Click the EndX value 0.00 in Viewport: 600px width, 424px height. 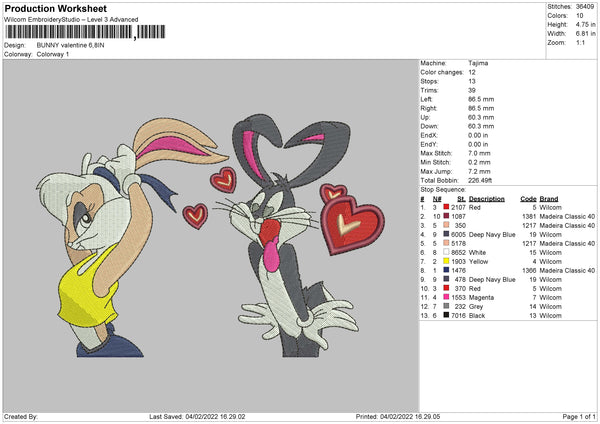[x=478, y=135]
